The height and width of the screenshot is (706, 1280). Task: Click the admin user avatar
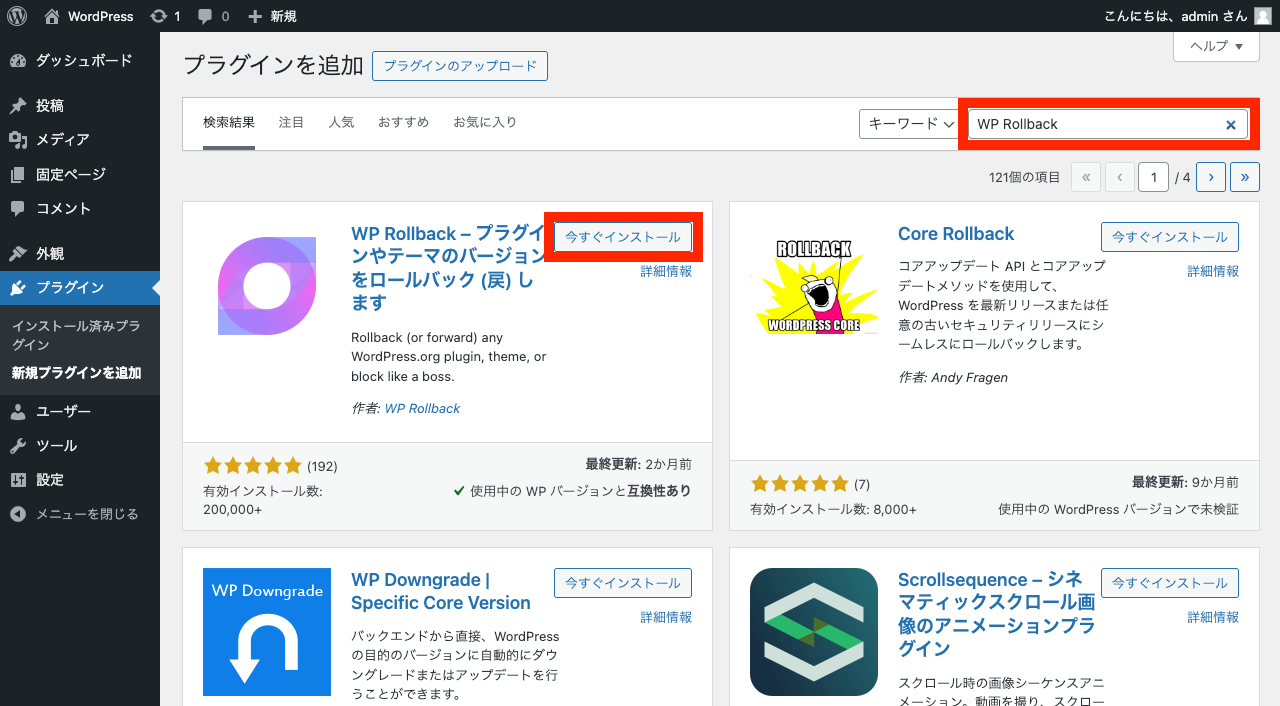(1263, 16)
